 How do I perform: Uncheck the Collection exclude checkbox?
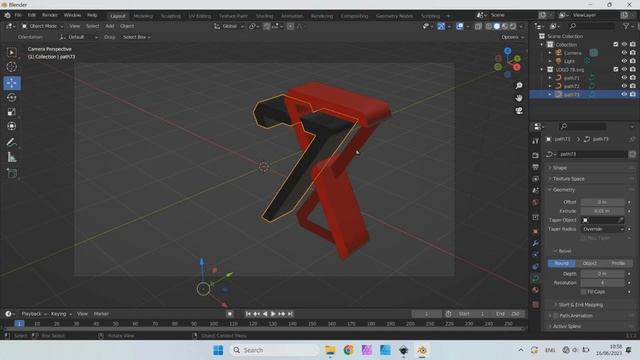[616, 44]
